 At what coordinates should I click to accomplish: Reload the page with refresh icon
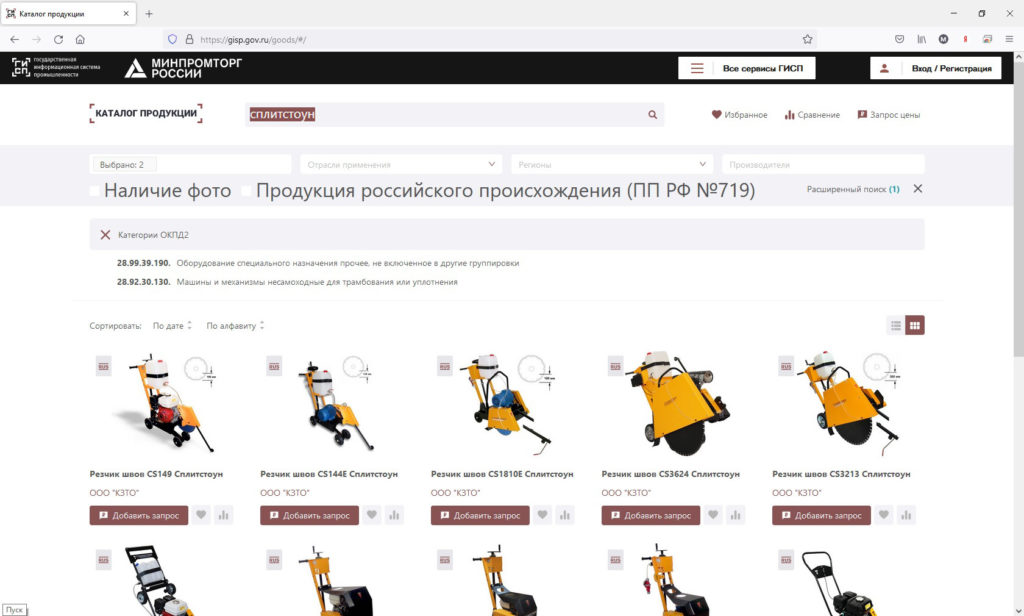tap(58, 39)
